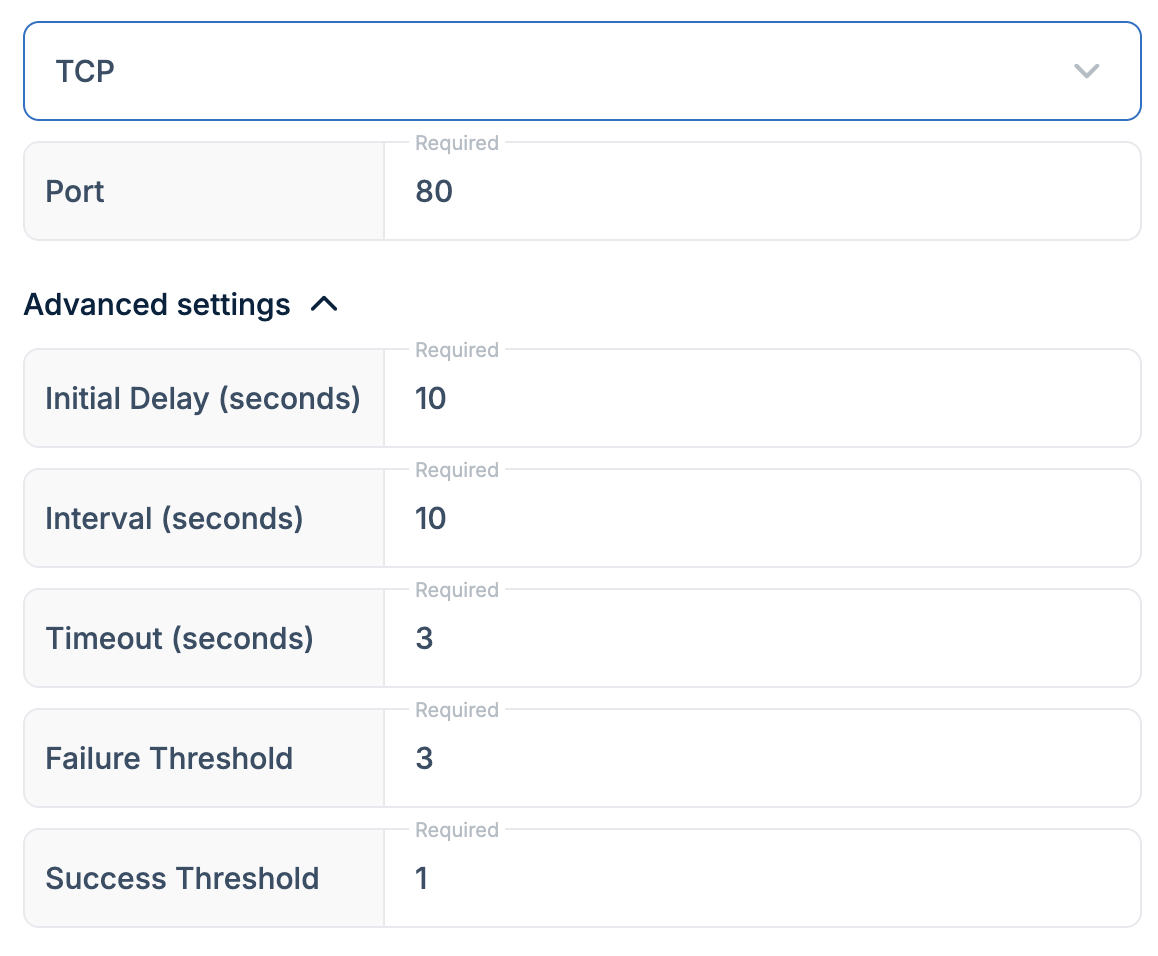Click the Required hint above Timeout value
The image size is (1158, 956).
[457, 590]
